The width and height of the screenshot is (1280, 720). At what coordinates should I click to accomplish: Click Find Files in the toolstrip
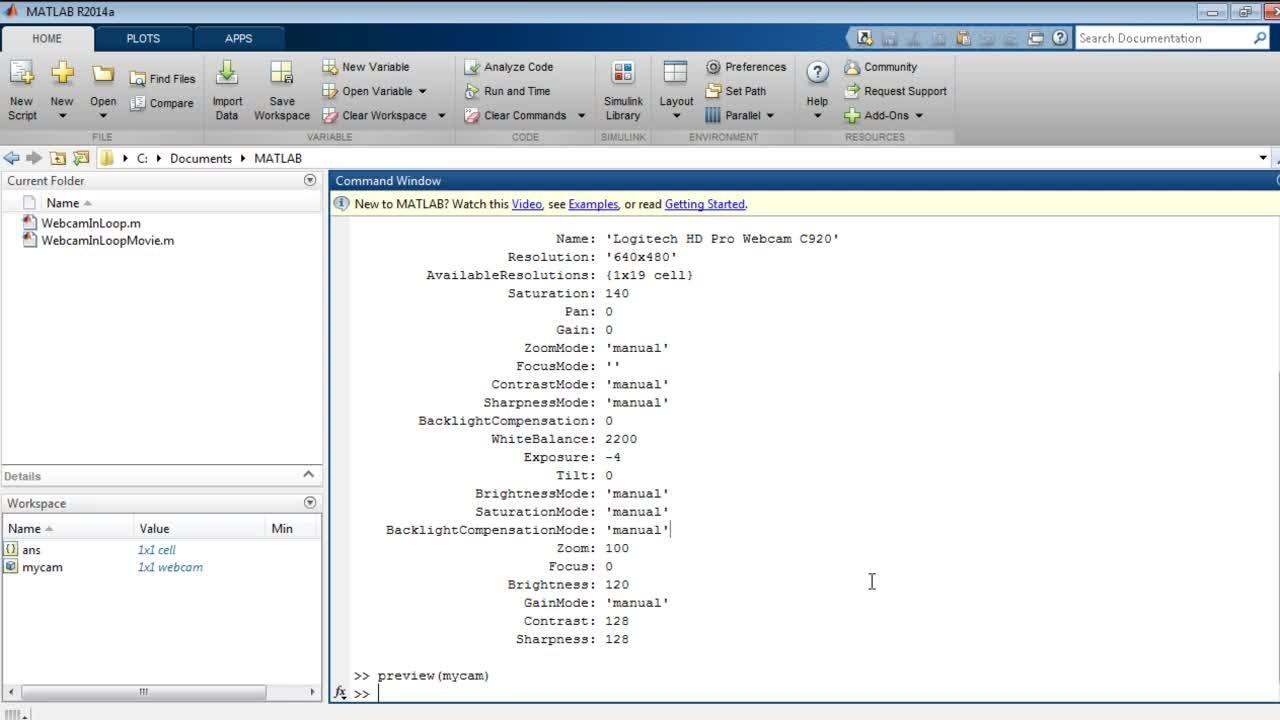pos(161,79)
